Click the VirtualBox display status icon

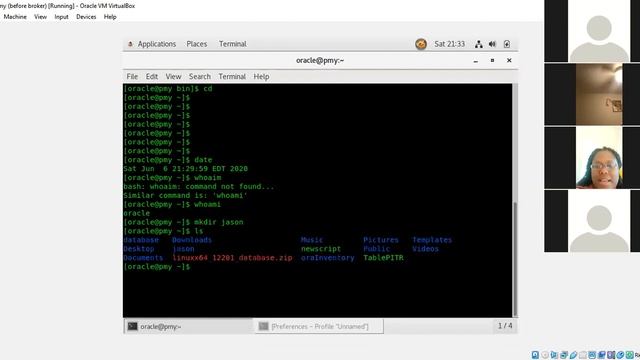pos(592,355)
